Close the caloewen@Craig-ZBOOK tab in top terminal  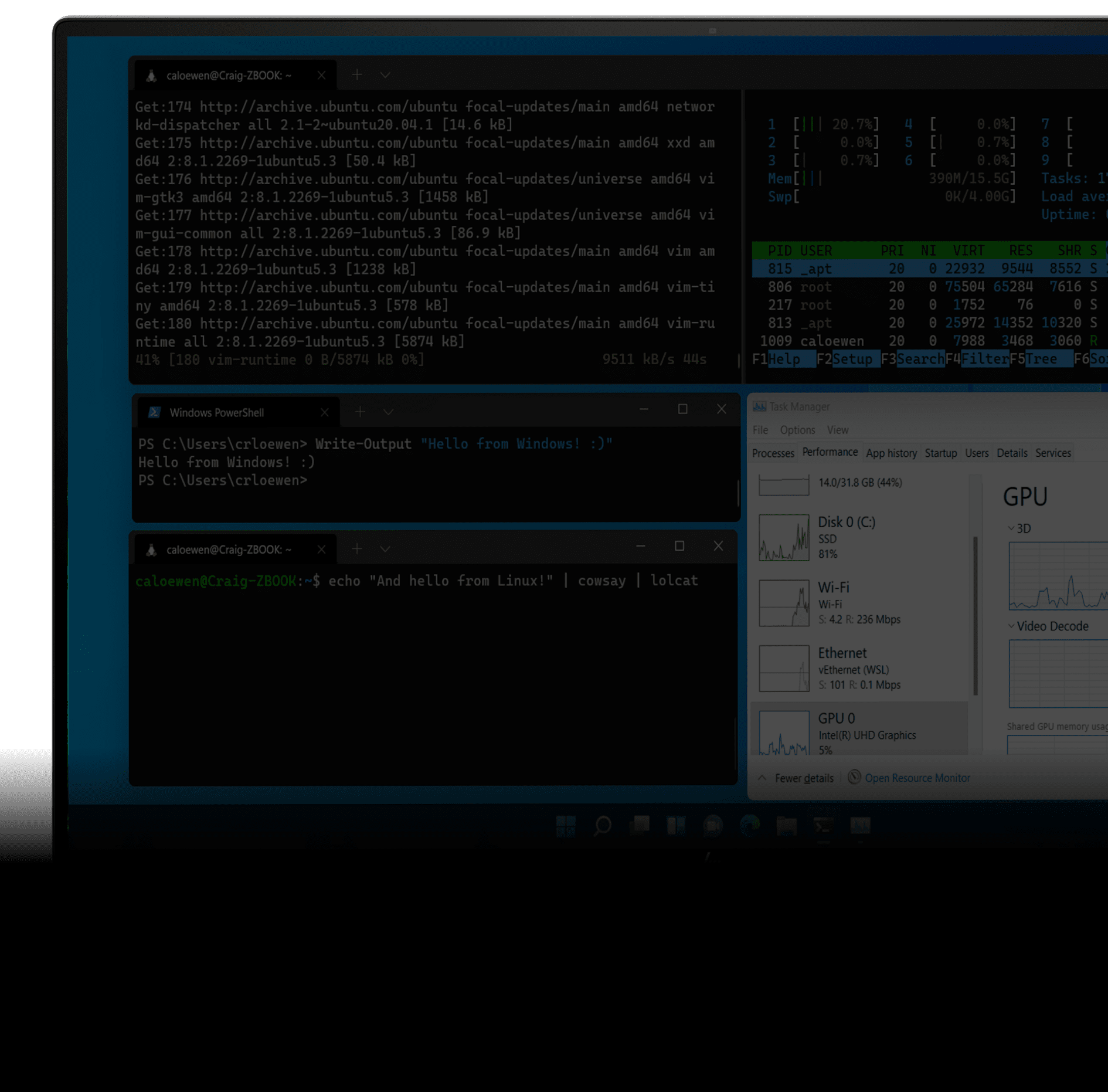(321, 75)
